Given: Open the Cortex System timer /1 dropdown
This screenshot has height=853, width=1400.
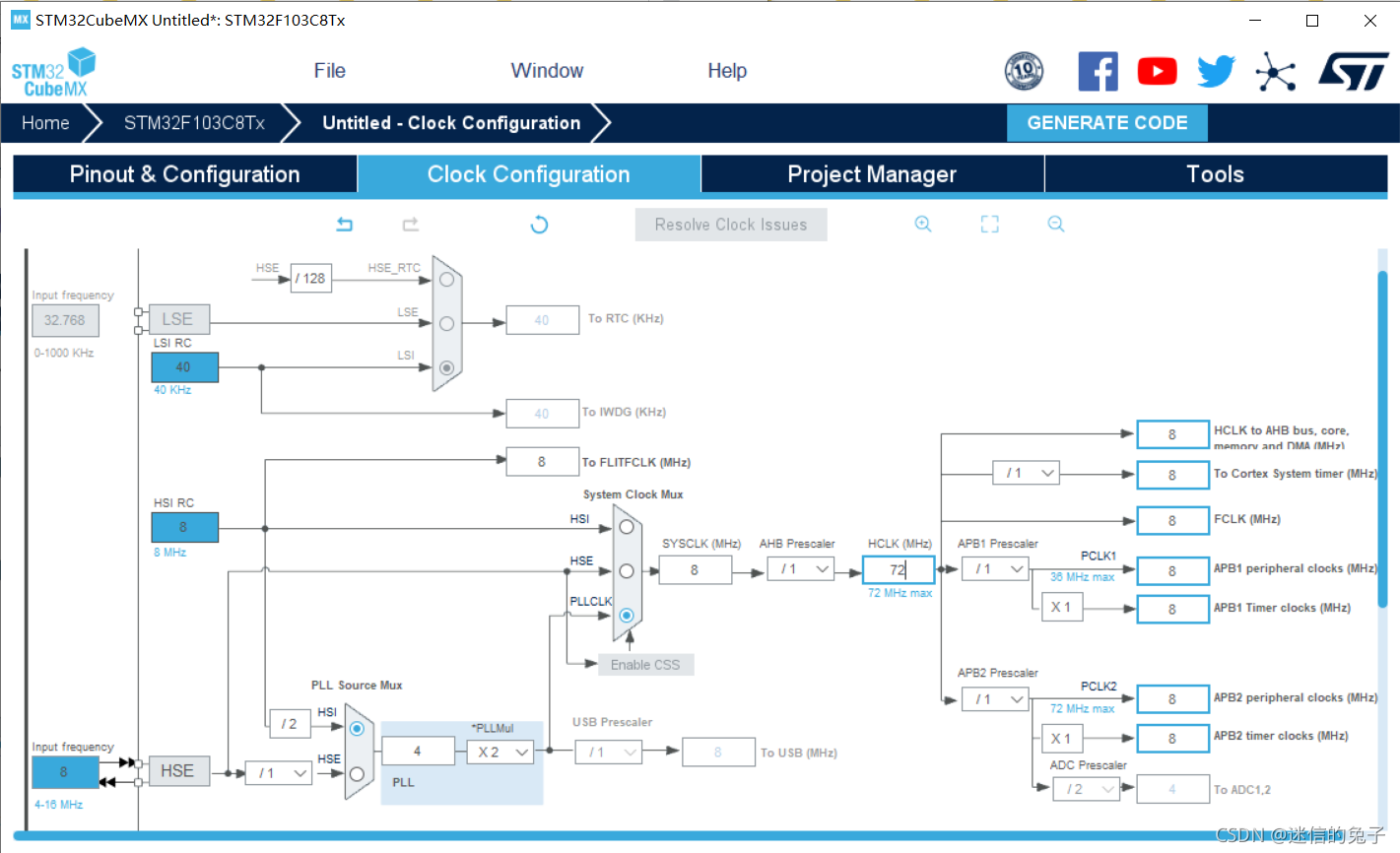Looking at the screenshot, I should coord(1027,473).
